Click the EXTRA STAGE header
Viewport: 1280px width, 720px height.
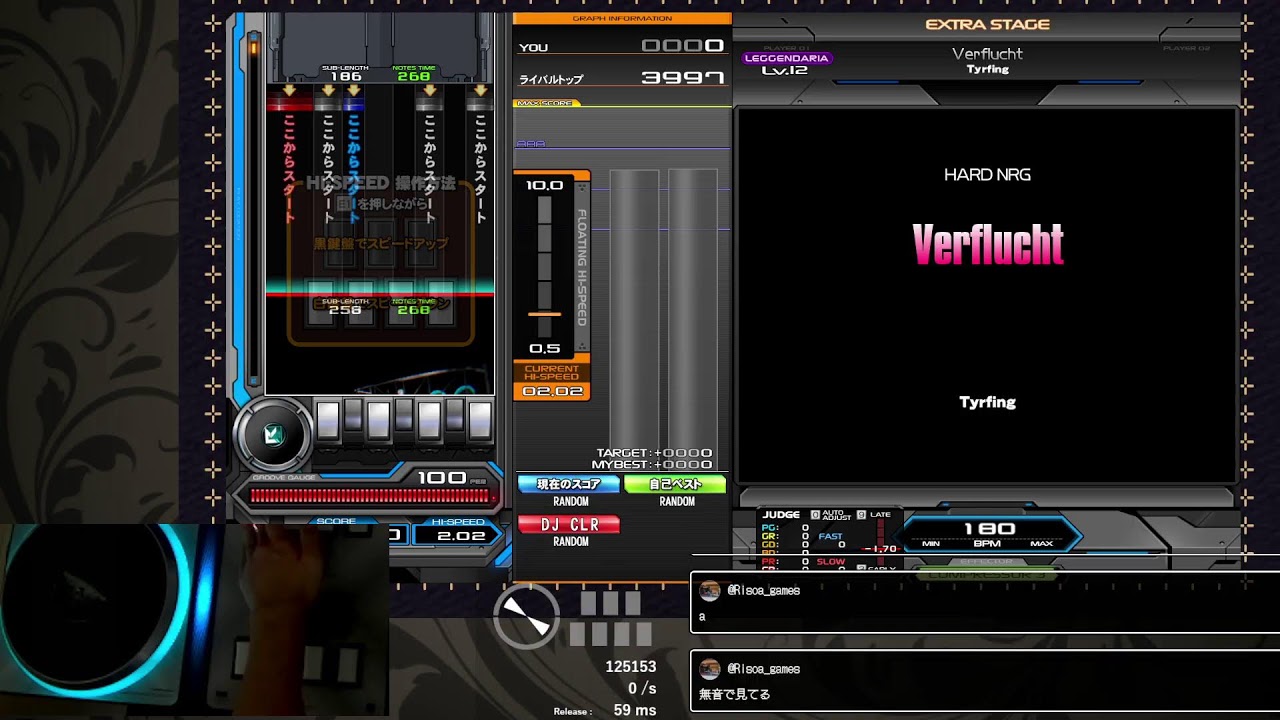pyautogui.click(x=987, y=24)
